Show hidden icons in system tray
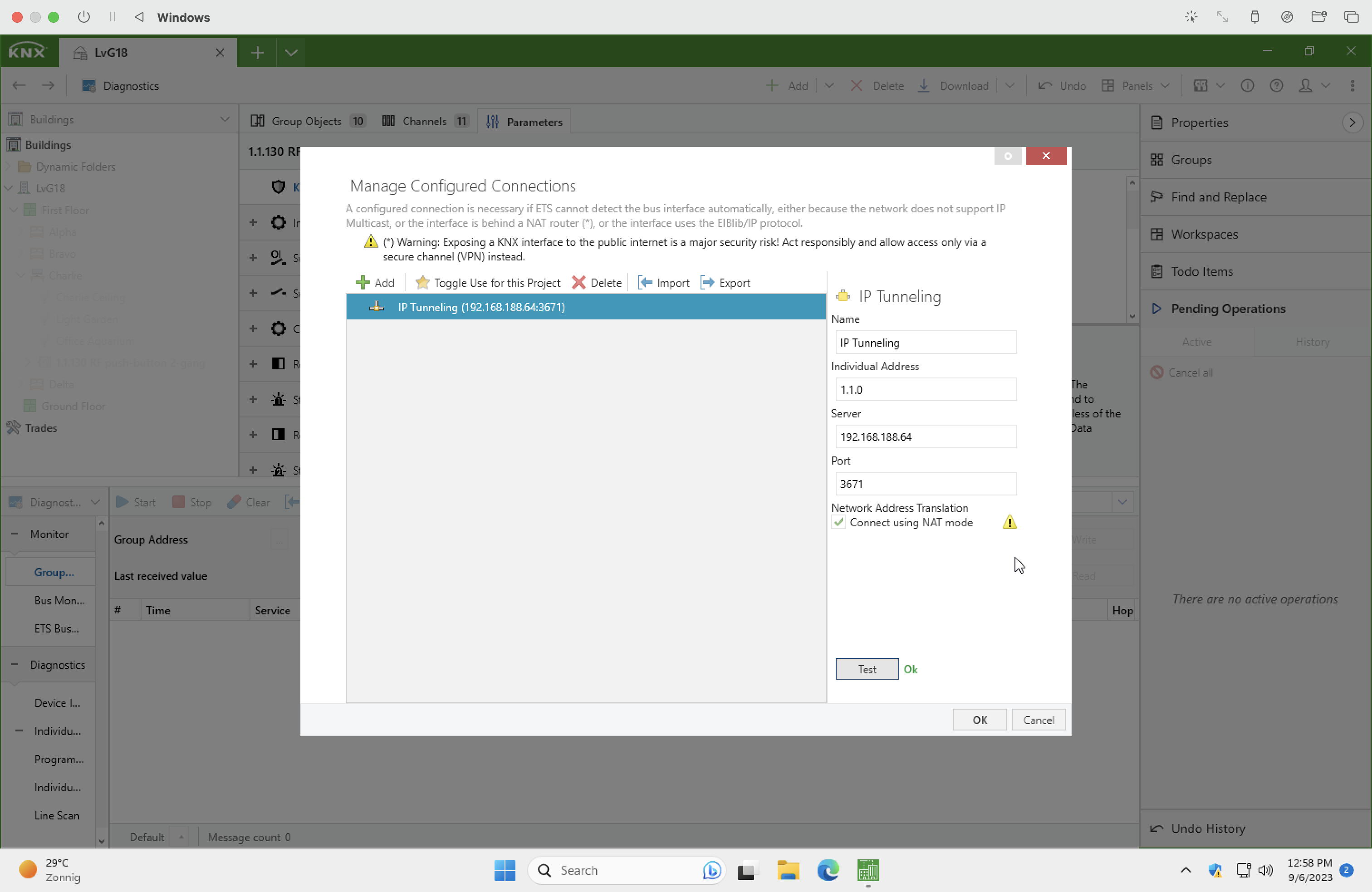This screenshot has width=1372, height=892. pos(1185,871)
